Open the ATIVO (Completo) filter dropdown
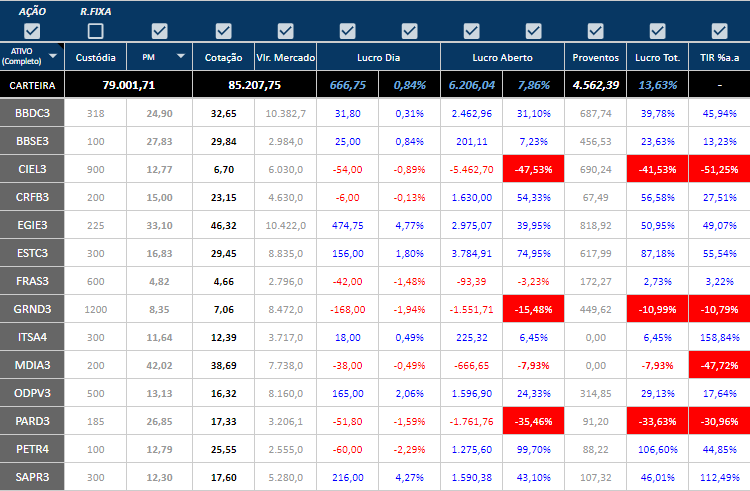750x491 pixels. pyautogui.click(x=53, y=56)
